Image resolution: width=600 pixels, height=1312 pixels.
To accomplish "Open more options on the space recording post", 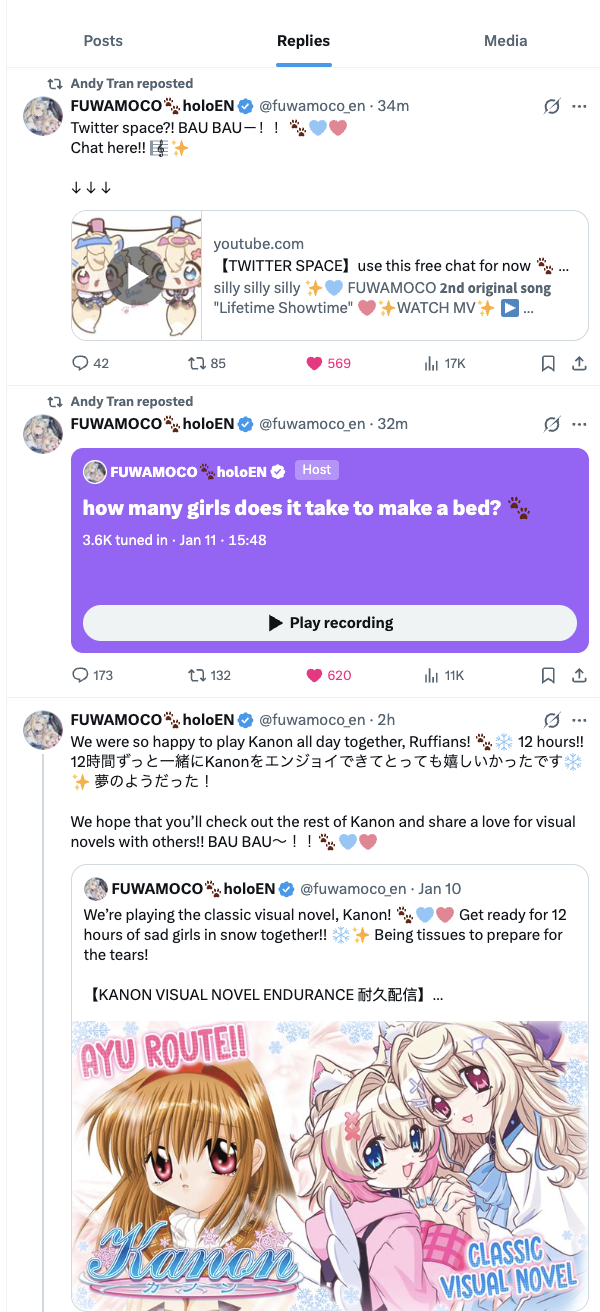I will coord(579,424).
